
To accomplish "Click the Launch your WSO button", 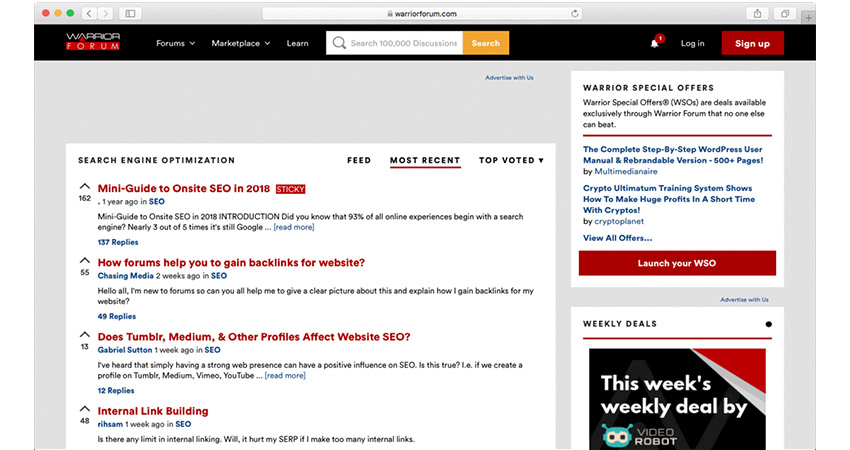I will (x=677, y=263).
